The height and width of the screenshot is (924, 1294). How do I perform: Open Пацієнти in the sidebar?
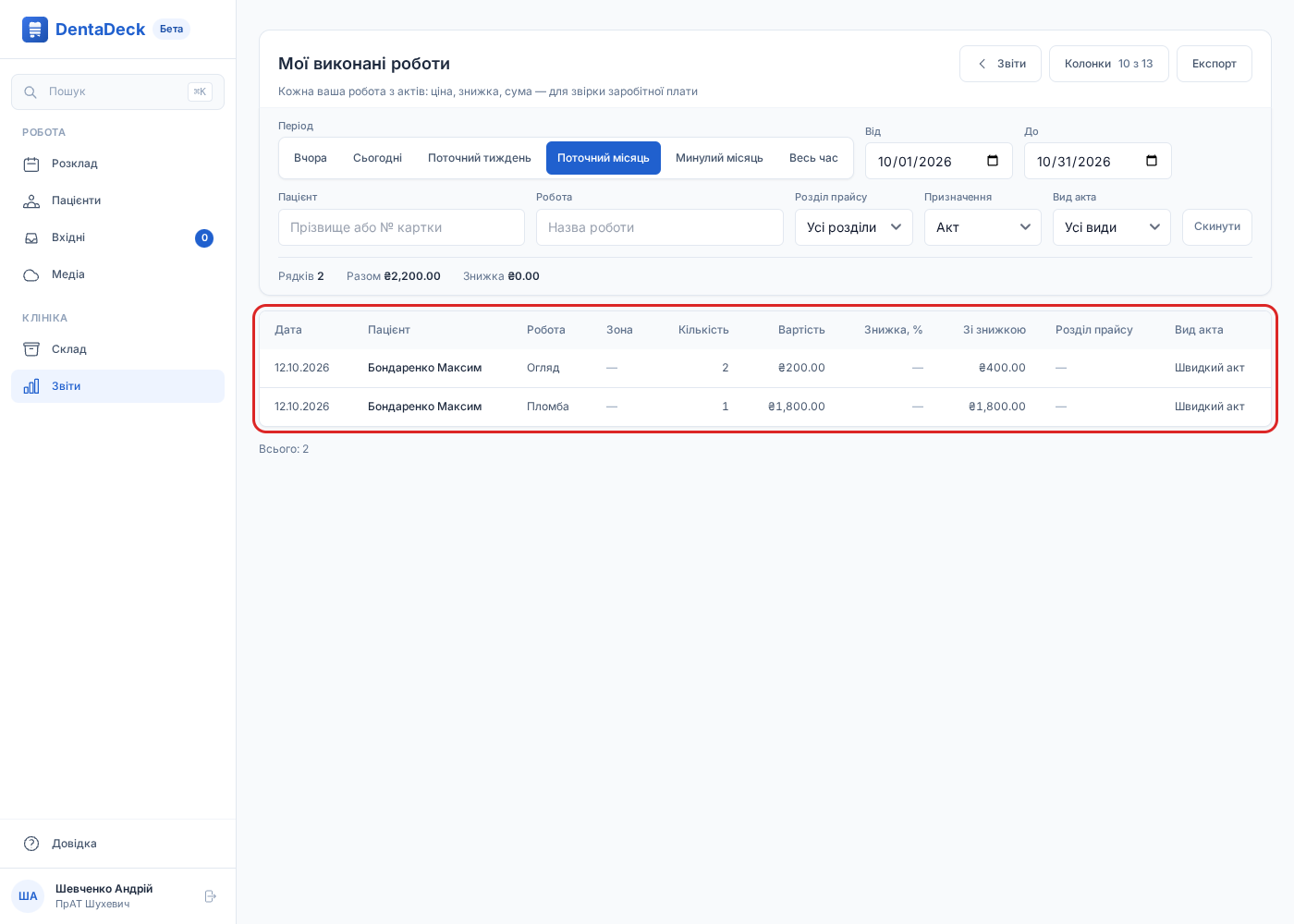(117, 201)
